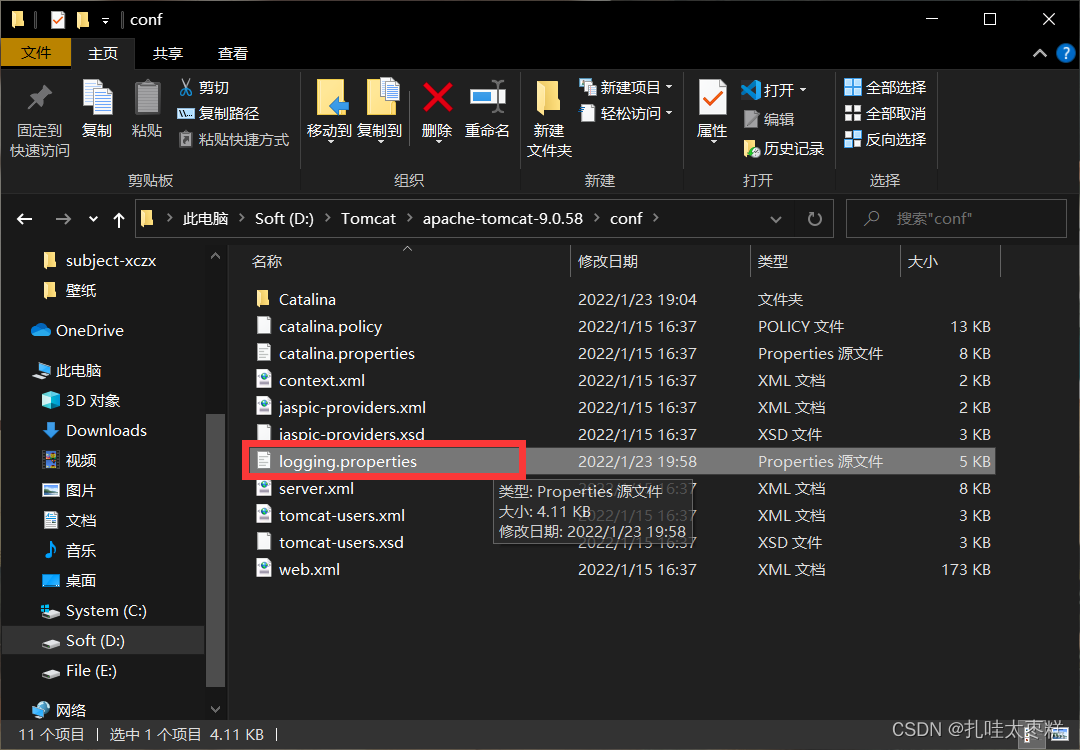
Task: Click the Refresh button beside address bar
Action: pyautogui.click(x=814, y=219)
